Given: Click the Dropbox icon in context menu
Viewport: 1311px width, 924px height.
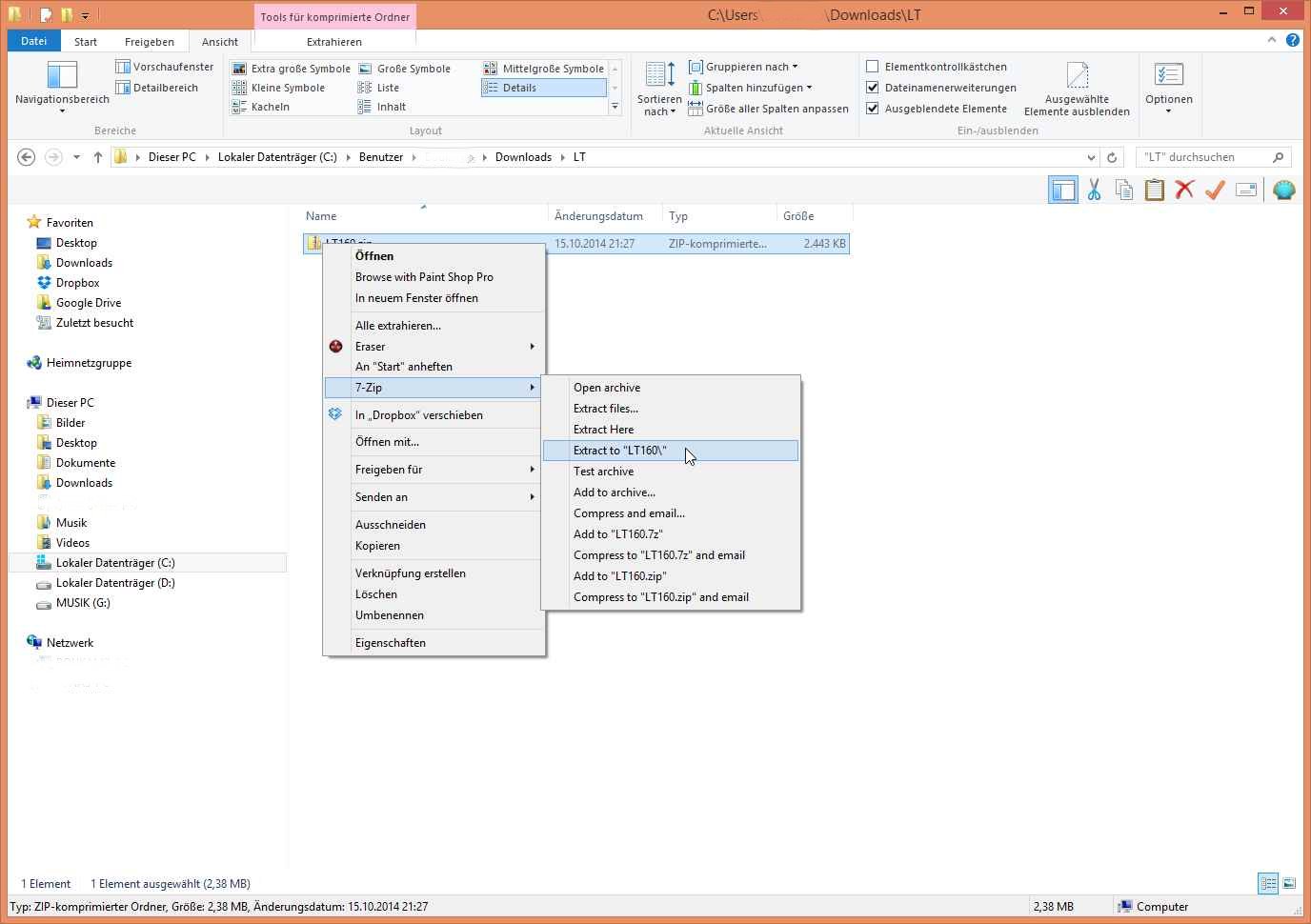Looking at the screenshot, I should (335, 414).
